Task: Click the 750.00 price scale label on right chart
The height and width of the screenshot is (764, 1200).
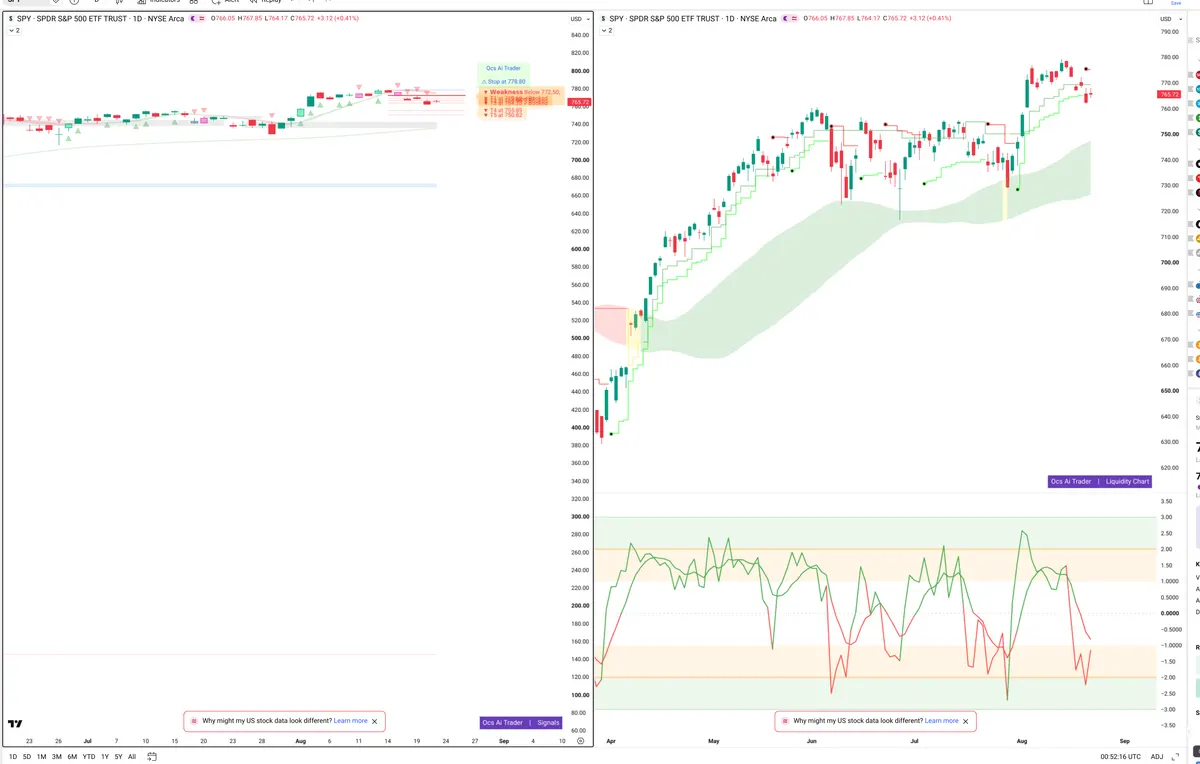Action: point(1170,134)
